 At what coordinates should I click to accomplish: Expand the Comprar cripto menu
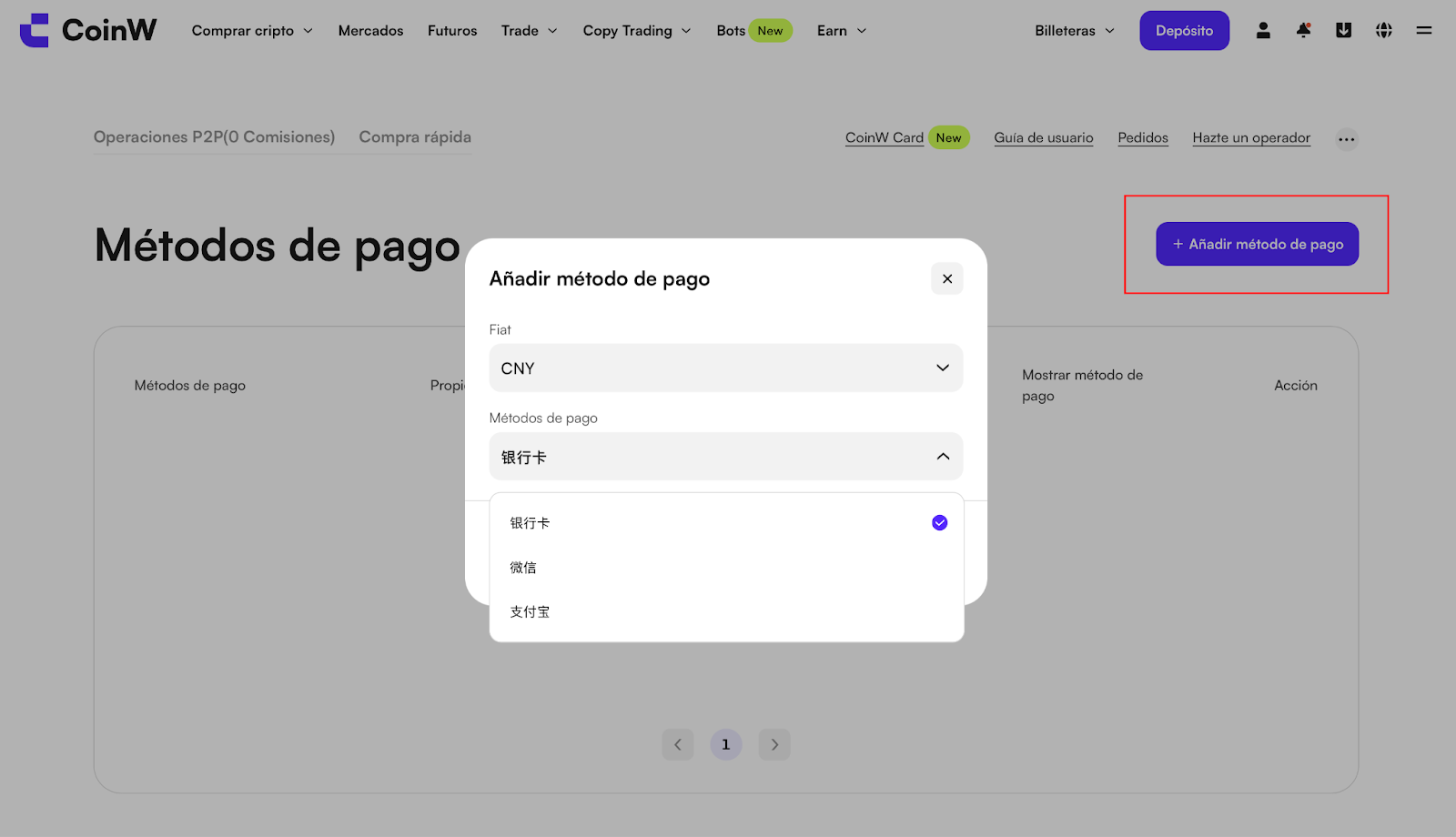tap(252, 30)
